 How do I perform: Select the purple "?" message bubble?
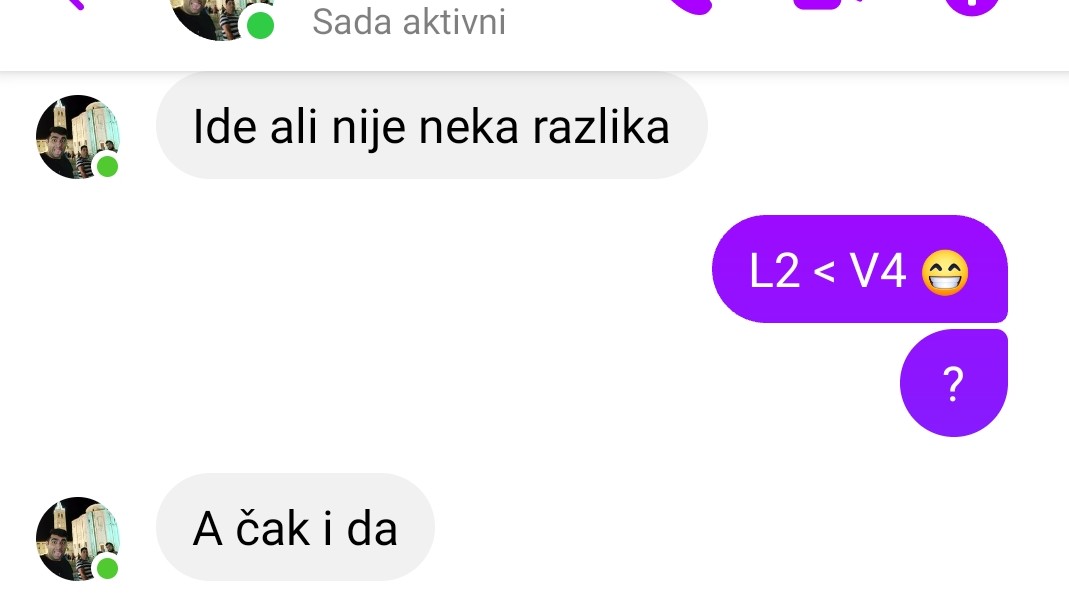953,383
